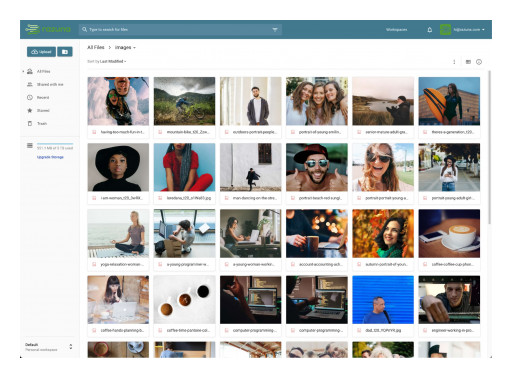Click file icon beside account-accounting
The width and height of the screenshot is (512, 378).
click(x=293, y=264)
